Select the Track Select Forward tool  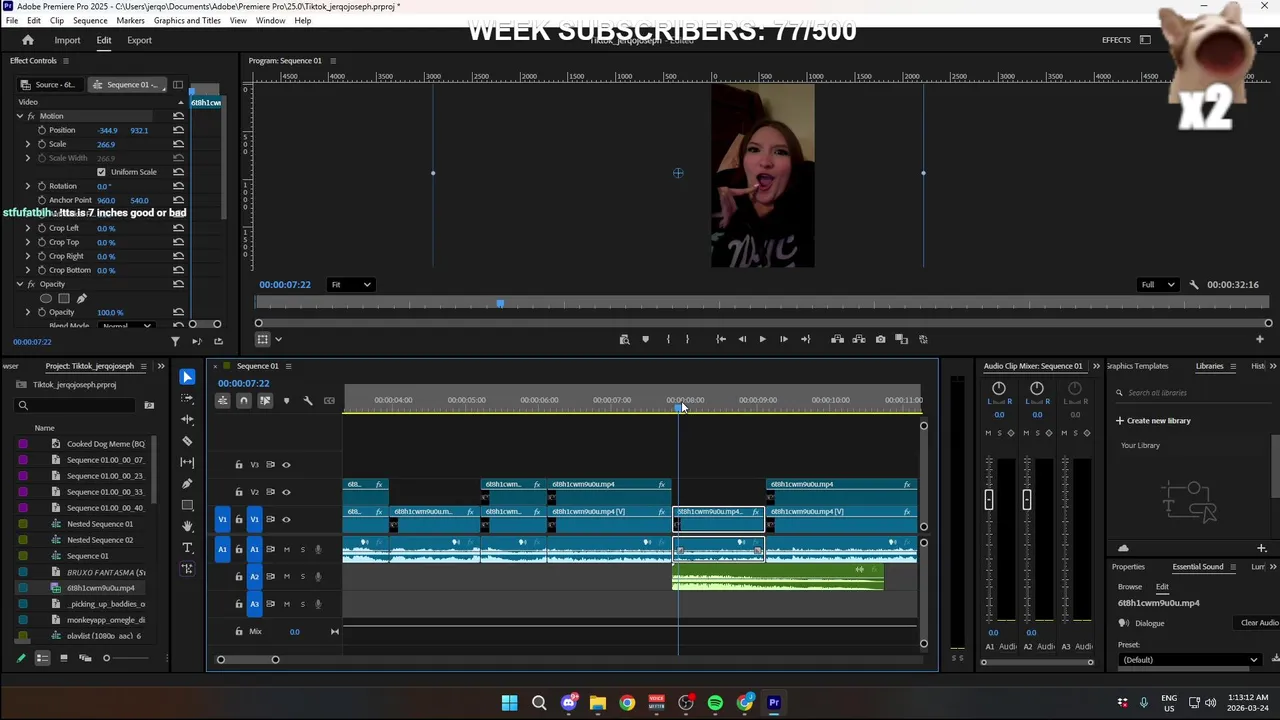point(187,398)
